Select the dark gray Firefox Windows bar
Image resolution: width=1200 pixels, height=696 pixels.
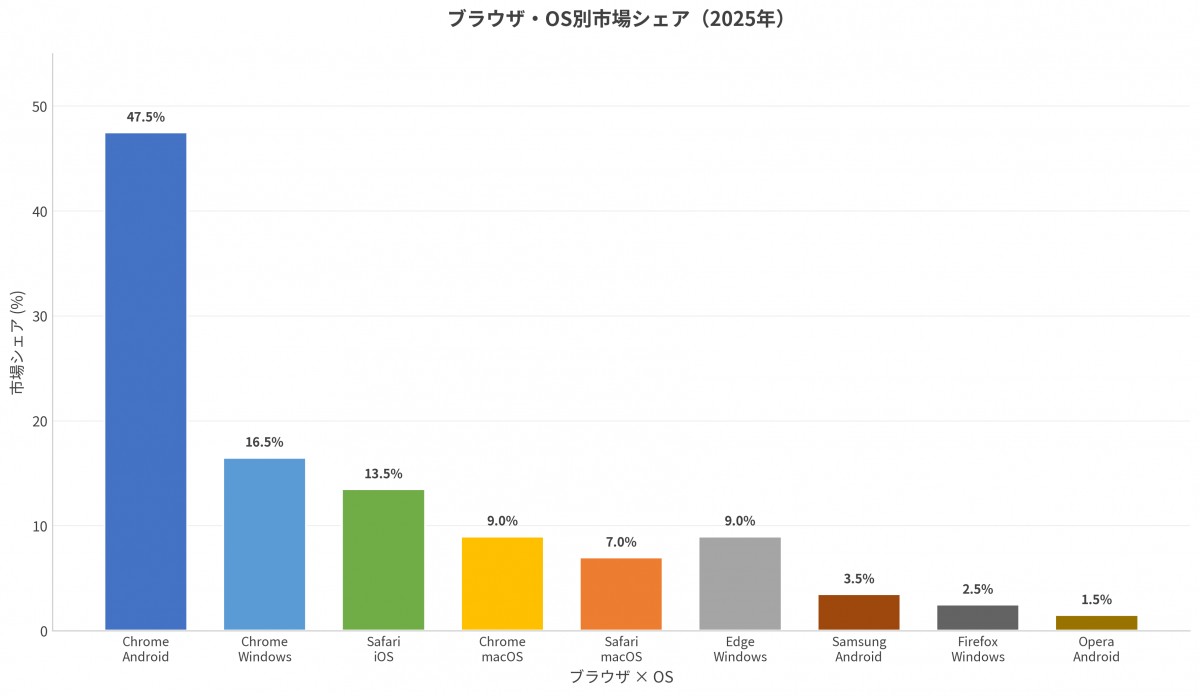pos(977,617)
